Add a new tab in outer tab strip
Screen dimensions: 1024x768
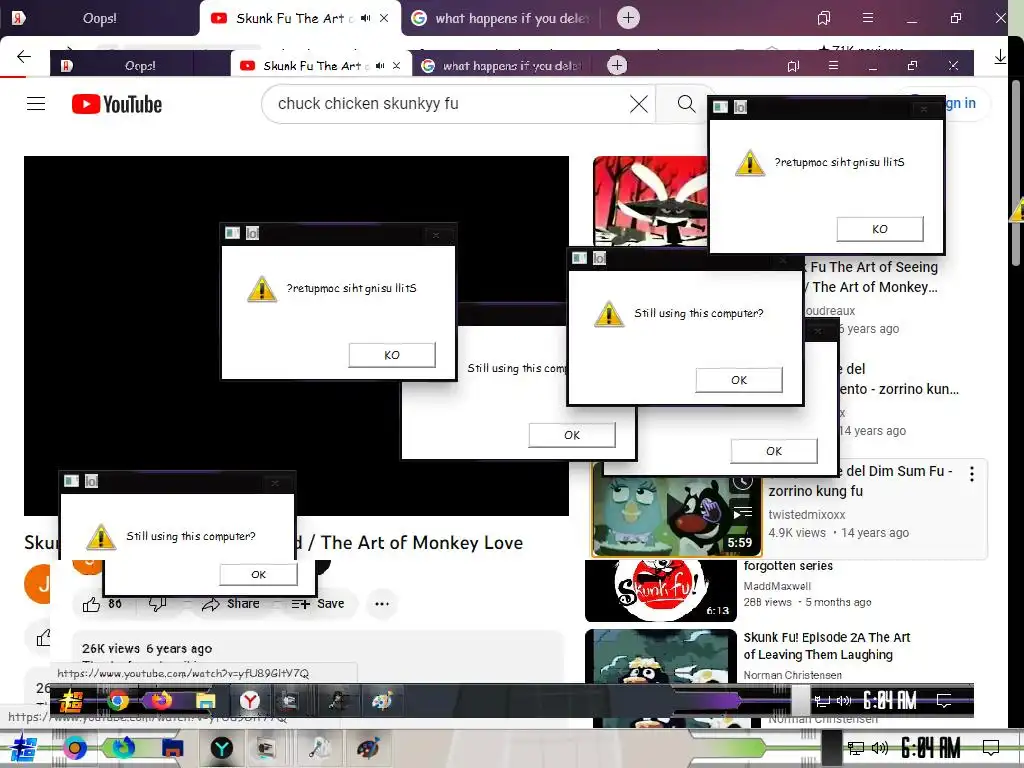(628, 18)
